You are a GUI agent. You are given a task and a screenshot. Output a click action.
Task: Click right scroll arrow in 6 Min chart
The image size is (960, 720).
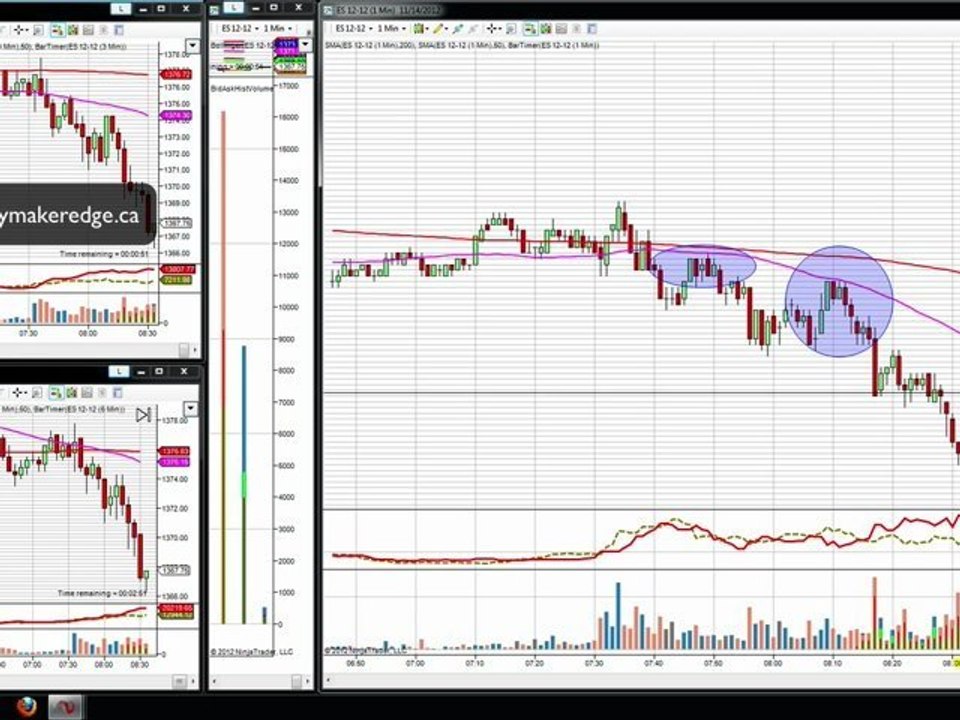click(194, 681)
